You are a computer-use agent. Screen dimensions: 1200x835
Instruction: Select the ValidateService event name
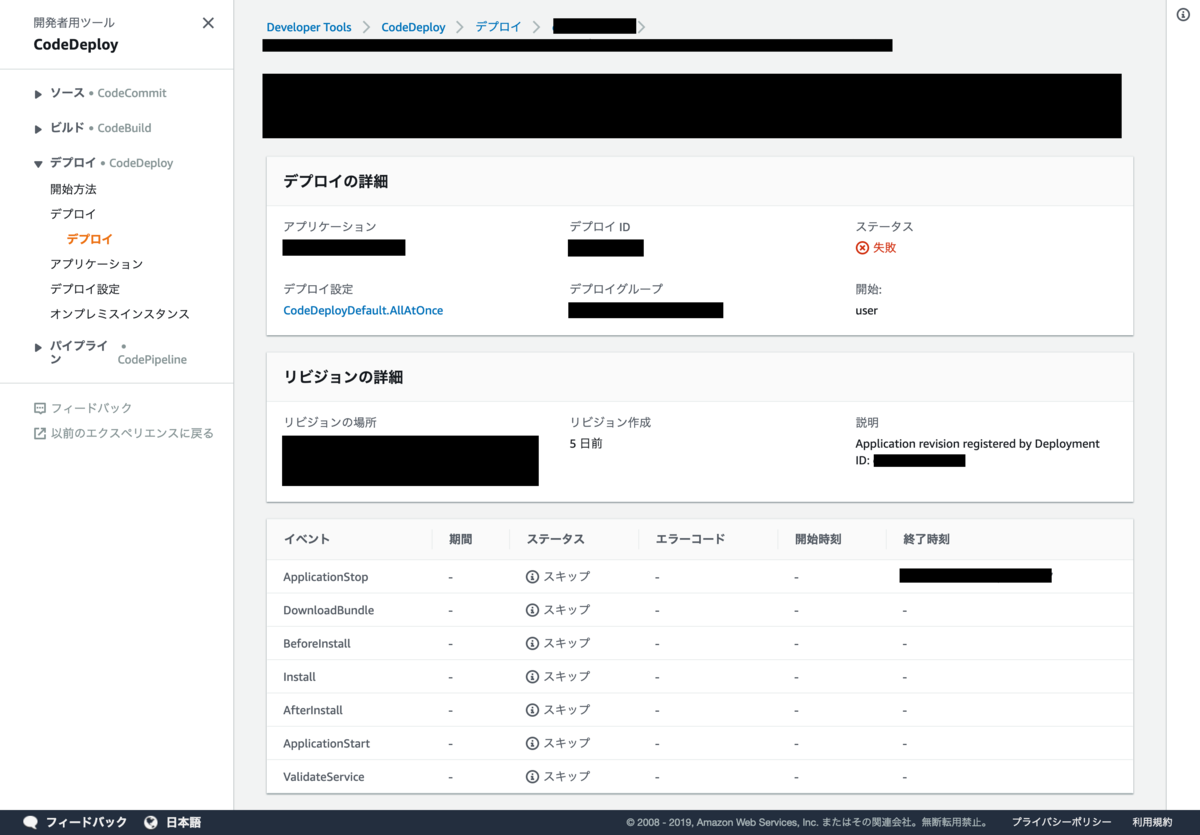(x=324, y=777)
